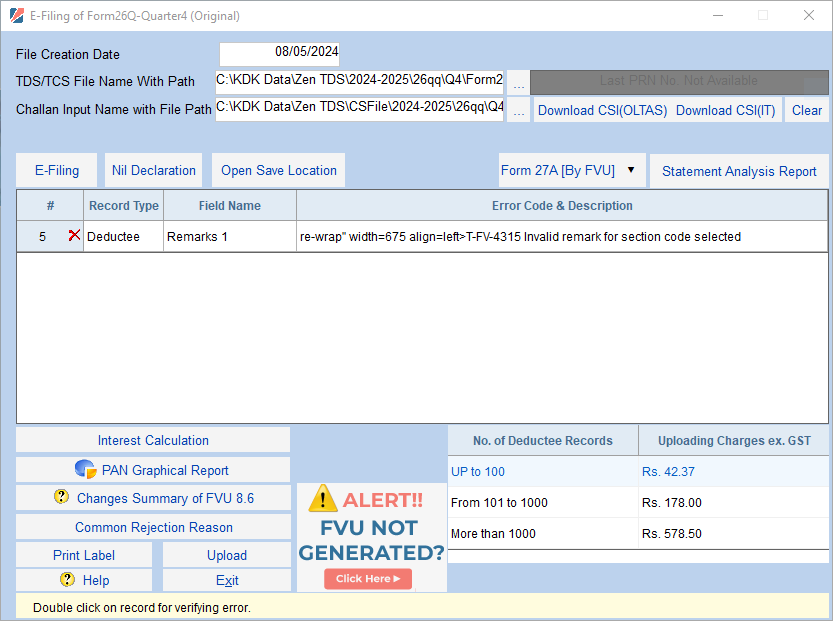The height and width of the screenshot is (621, 833).
Task: Click the PAN Graphical Report pie chart icon
Action: coord(85,470)
